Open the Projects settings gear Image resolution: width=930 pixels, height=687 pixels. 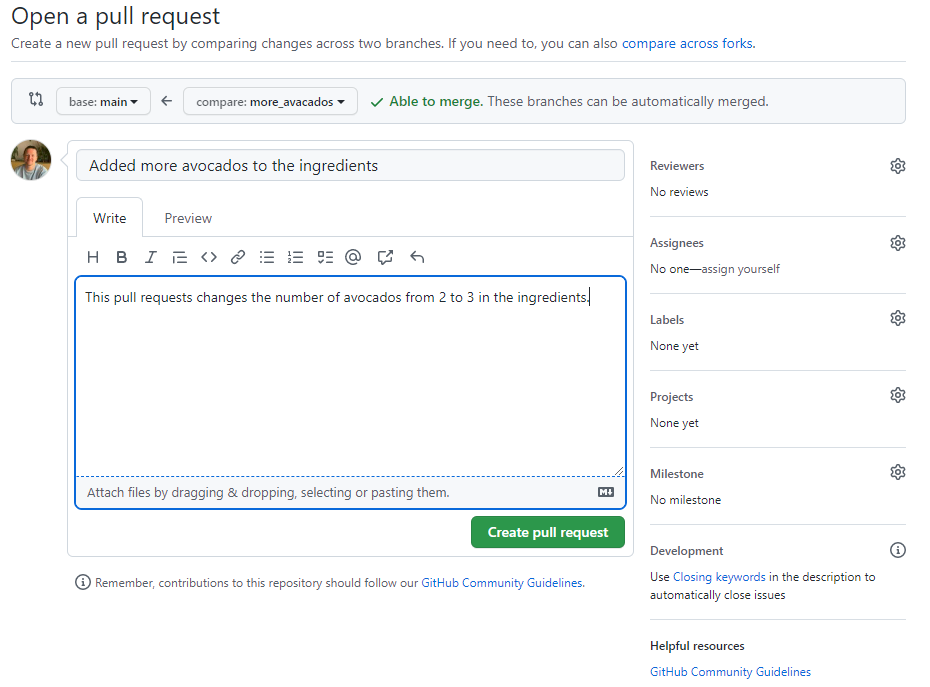pos(897,394)
